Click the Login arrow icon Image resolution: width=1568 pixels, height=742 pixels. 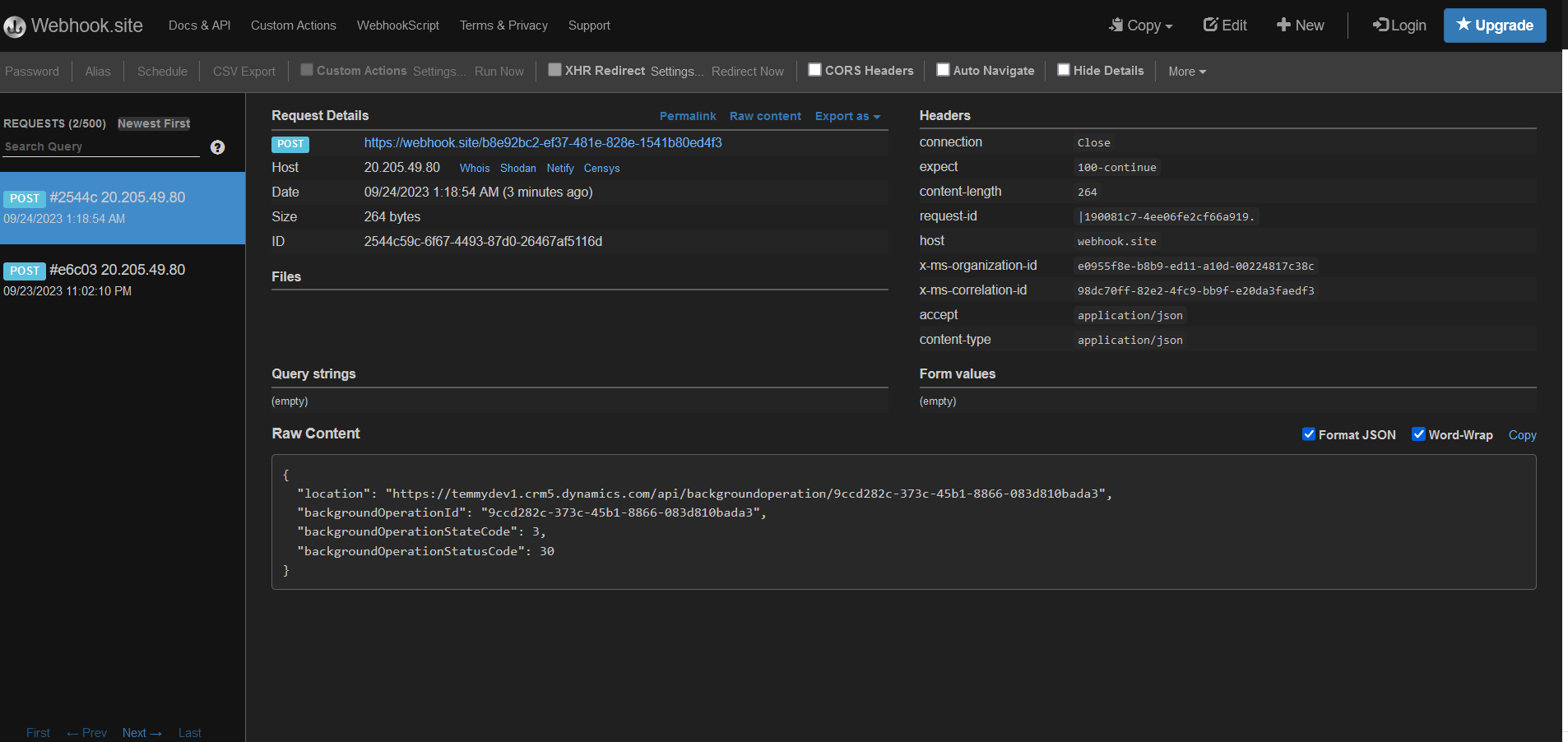tap(1380, 25)
